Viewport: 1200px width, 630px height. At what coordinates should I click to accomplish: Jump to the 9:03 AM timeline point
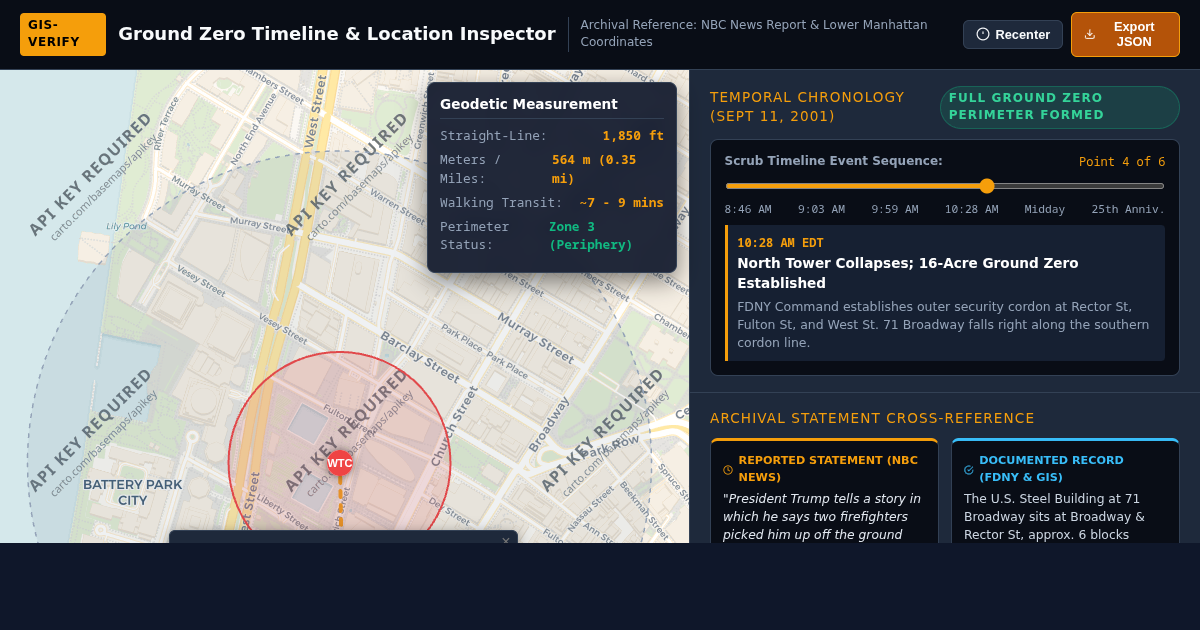coord(821,210)
